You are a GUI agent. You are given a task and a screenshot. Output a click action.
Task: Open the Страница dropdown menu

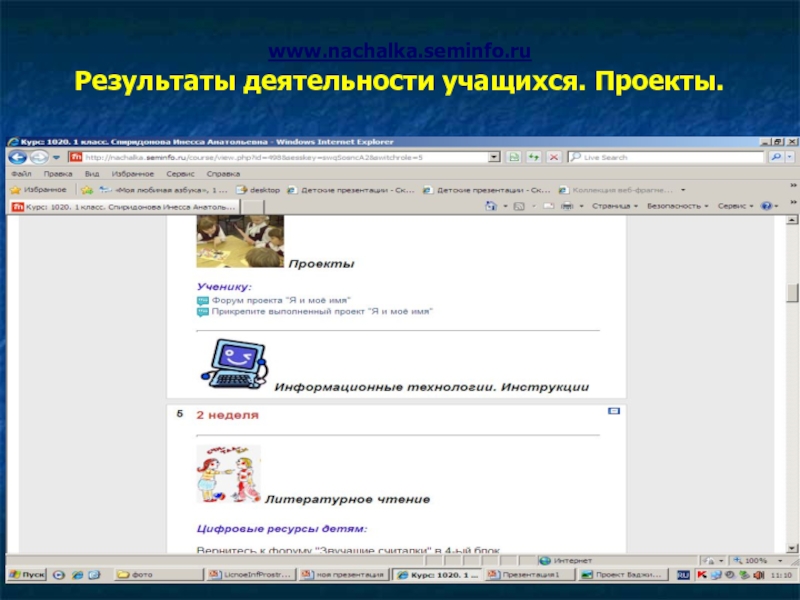614,206
